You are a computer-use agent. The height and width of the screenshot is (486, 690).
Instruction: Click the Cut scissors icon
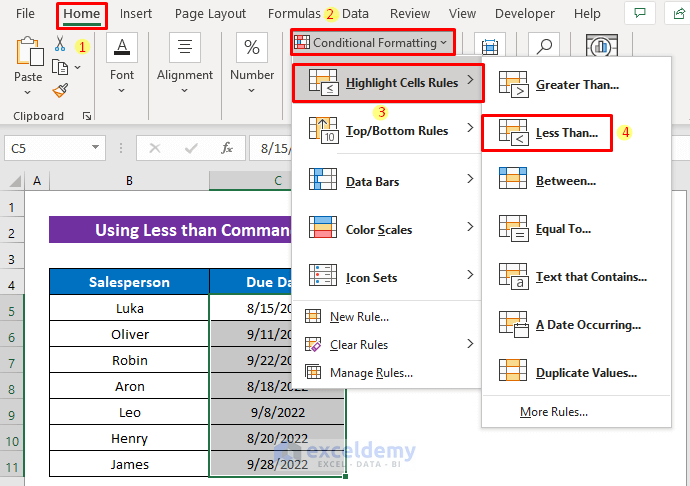pyautogui.click(x=60, y=44)
